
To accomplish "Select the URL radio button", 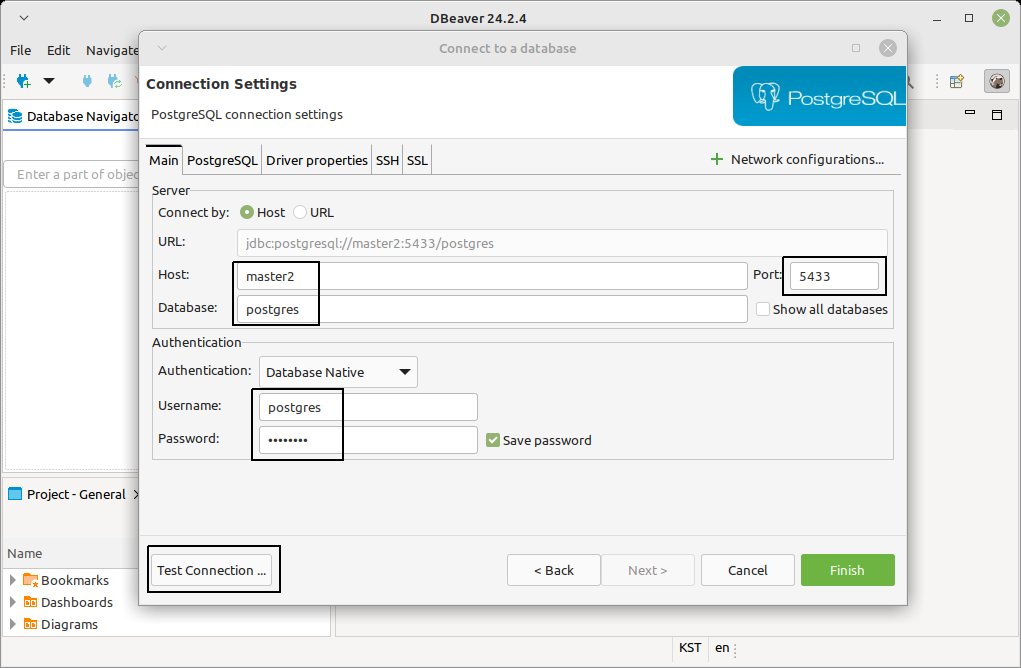I will [x=300, y=212].
